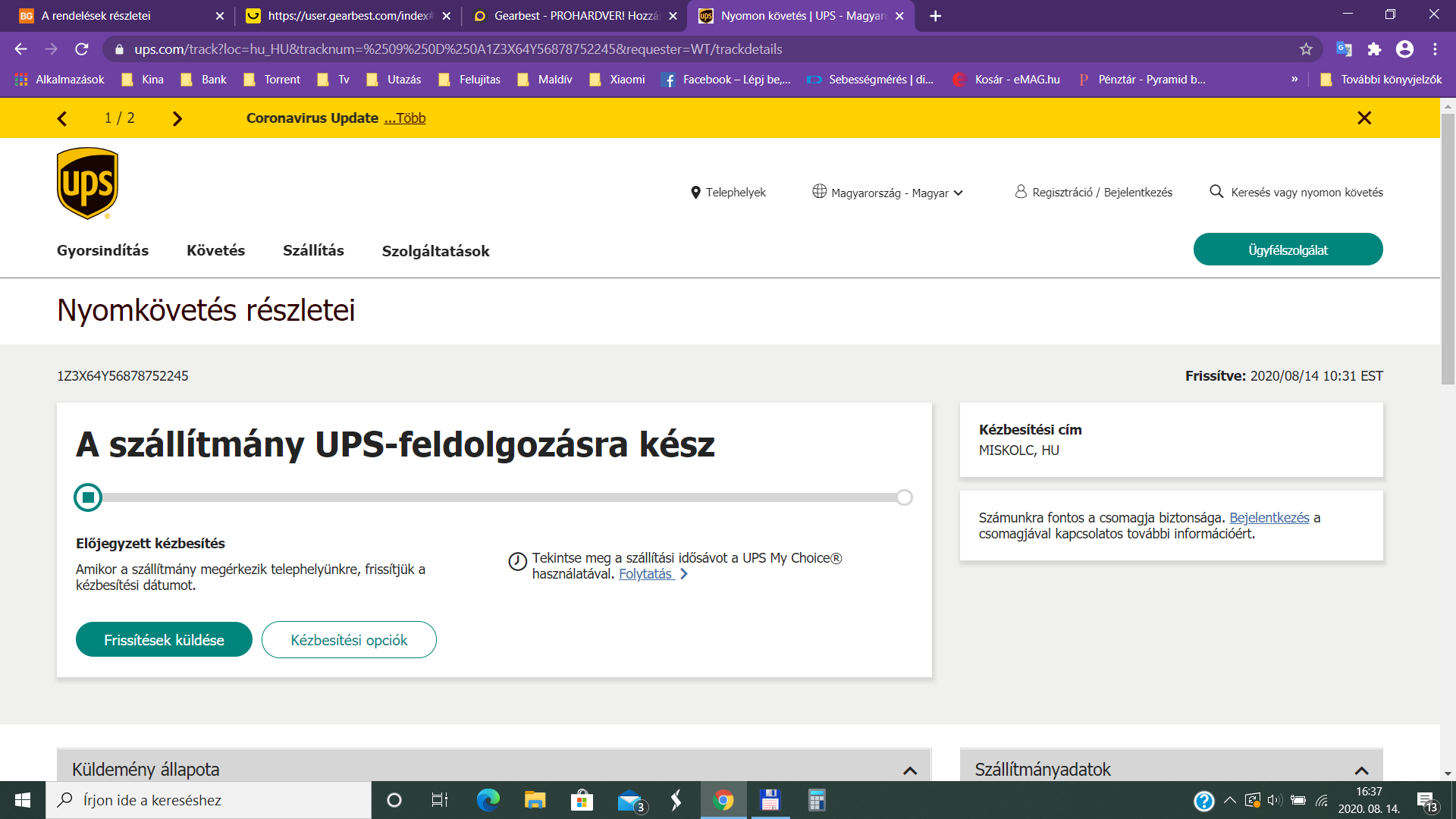Open Chrome three-dot menu
Screen dimensions: 1456x819
tap(1435, 49)
